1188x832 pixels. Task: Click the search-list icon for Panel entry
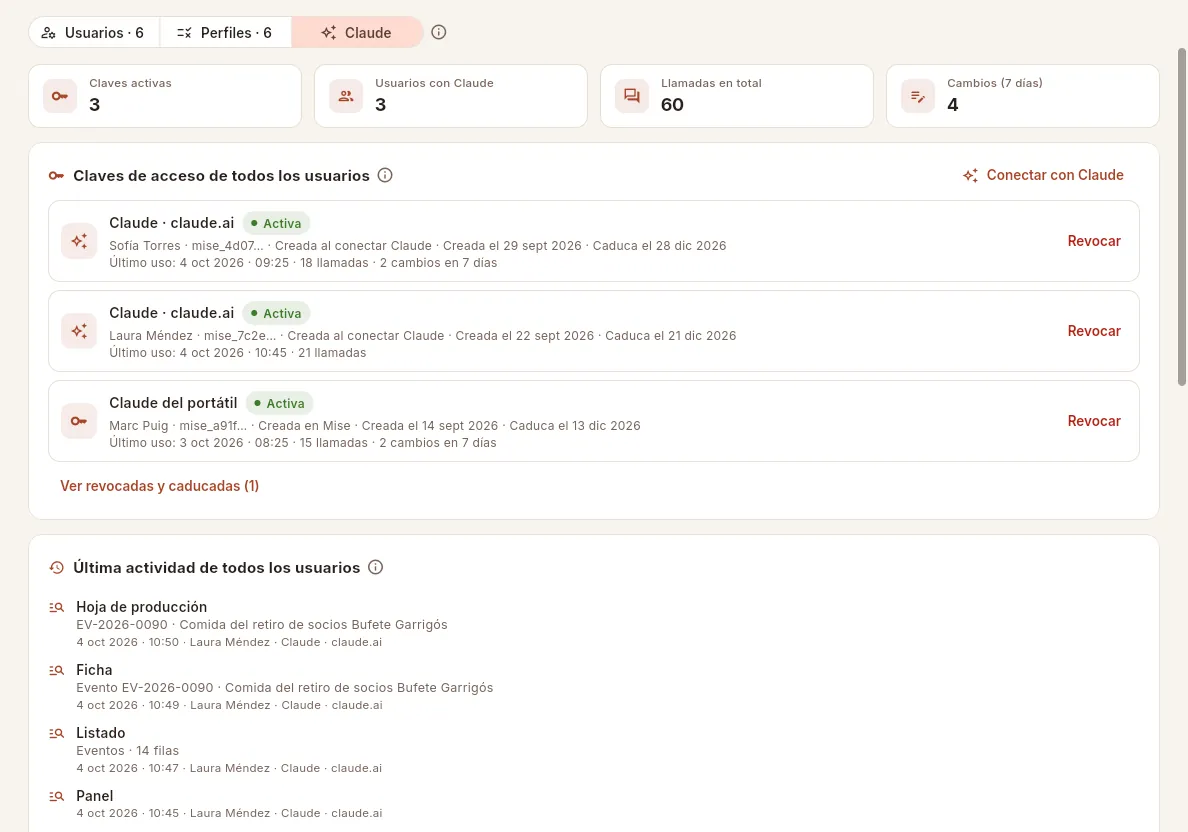[x=56, y=796]
